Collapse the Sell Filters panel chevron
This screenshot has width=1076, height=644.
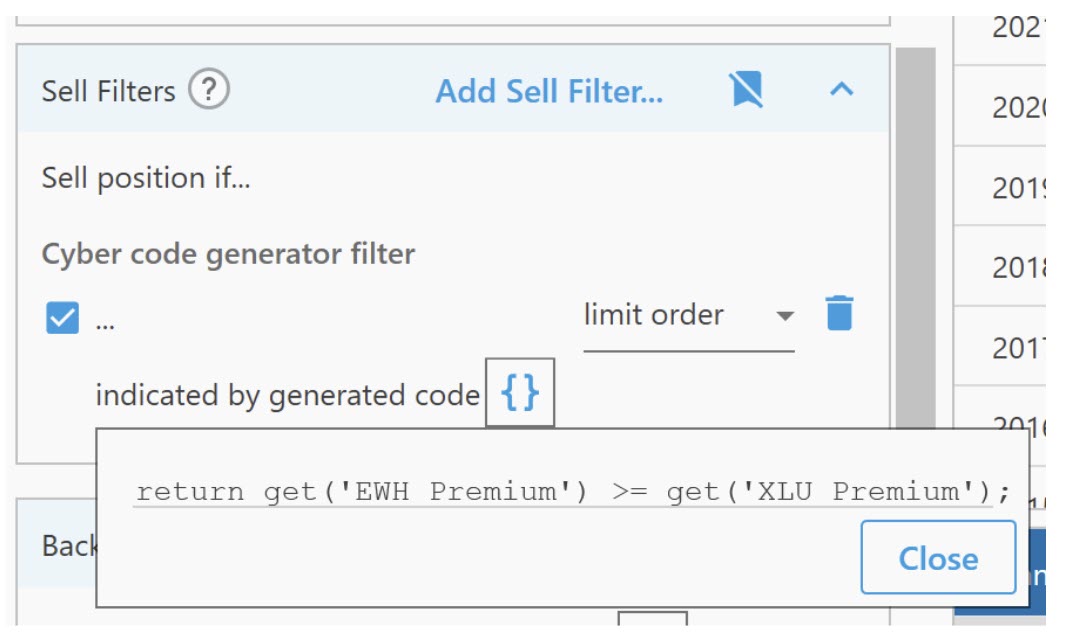842,90
